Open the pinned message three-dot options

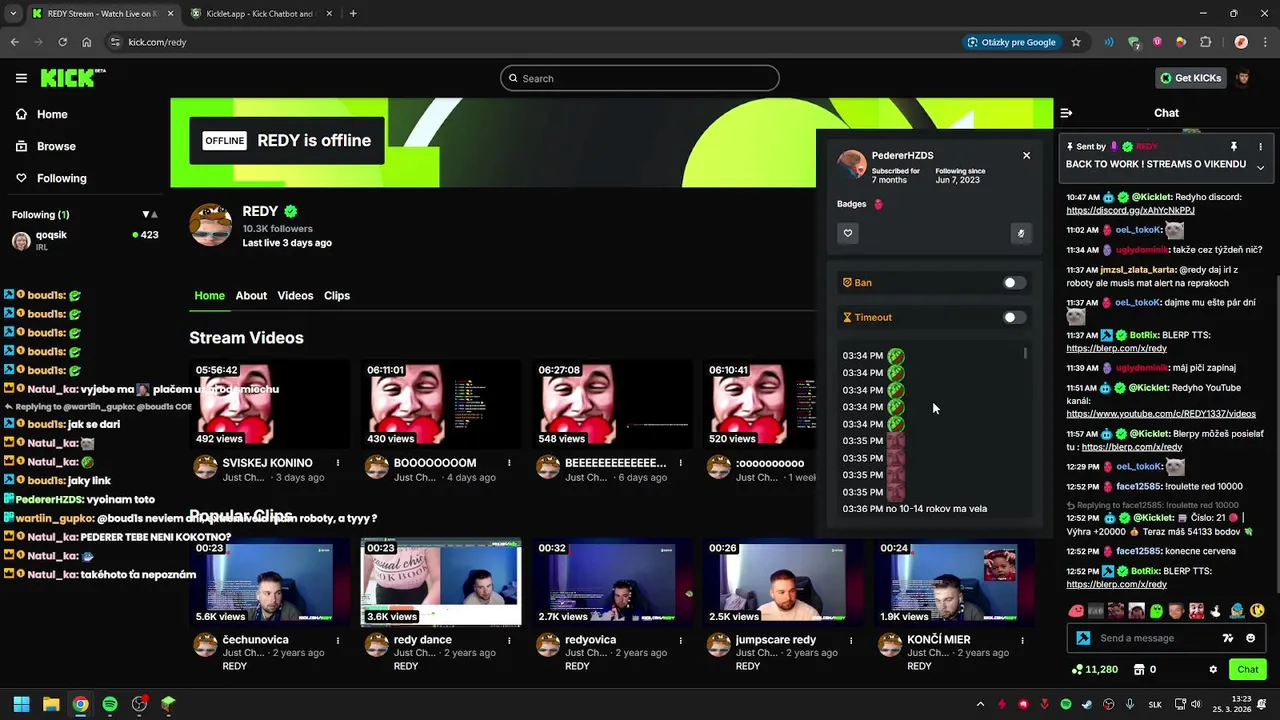[1260, 147]
